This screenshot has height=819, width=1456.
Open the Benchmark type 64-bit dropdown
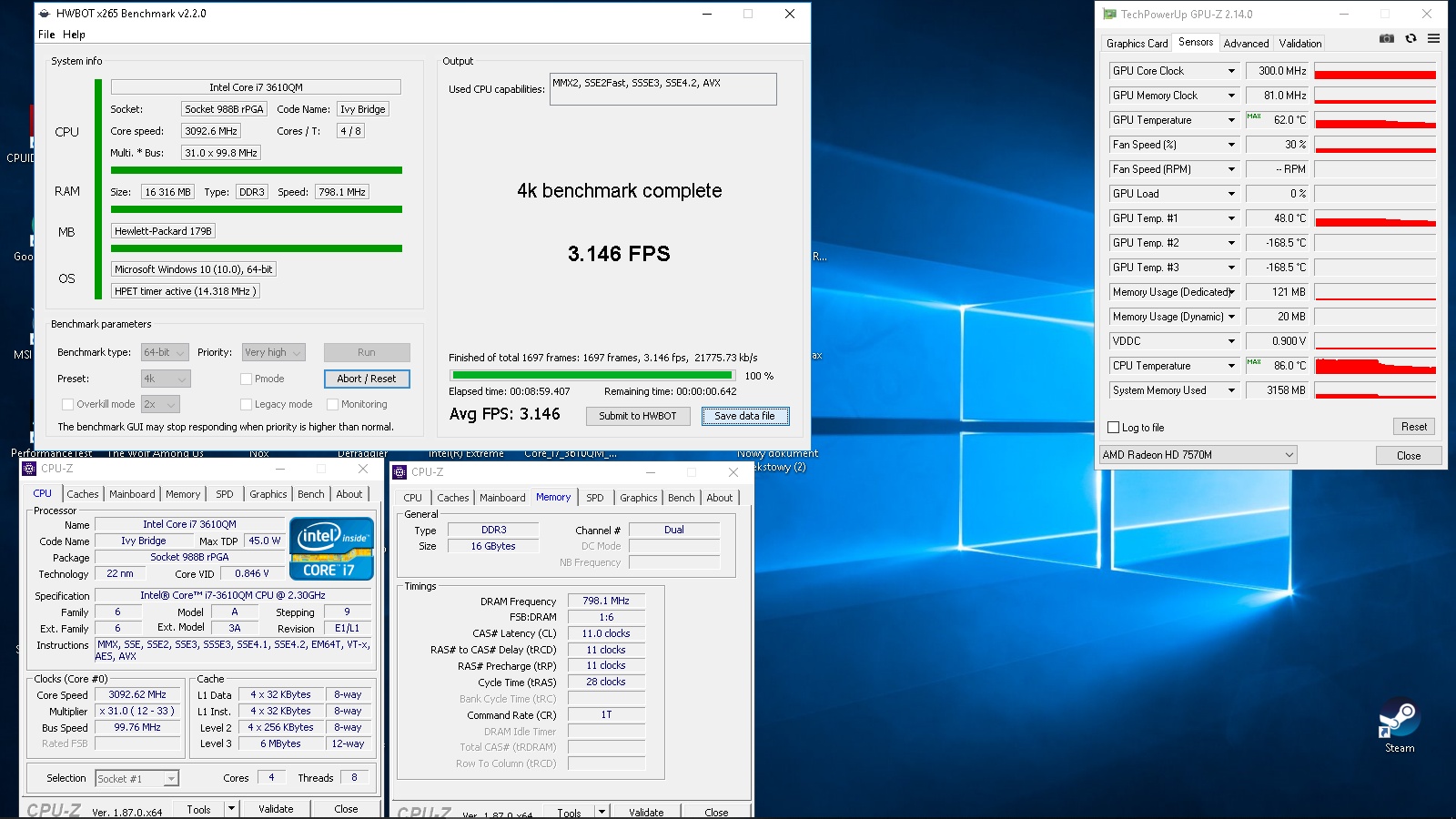(x=165, y=352)
